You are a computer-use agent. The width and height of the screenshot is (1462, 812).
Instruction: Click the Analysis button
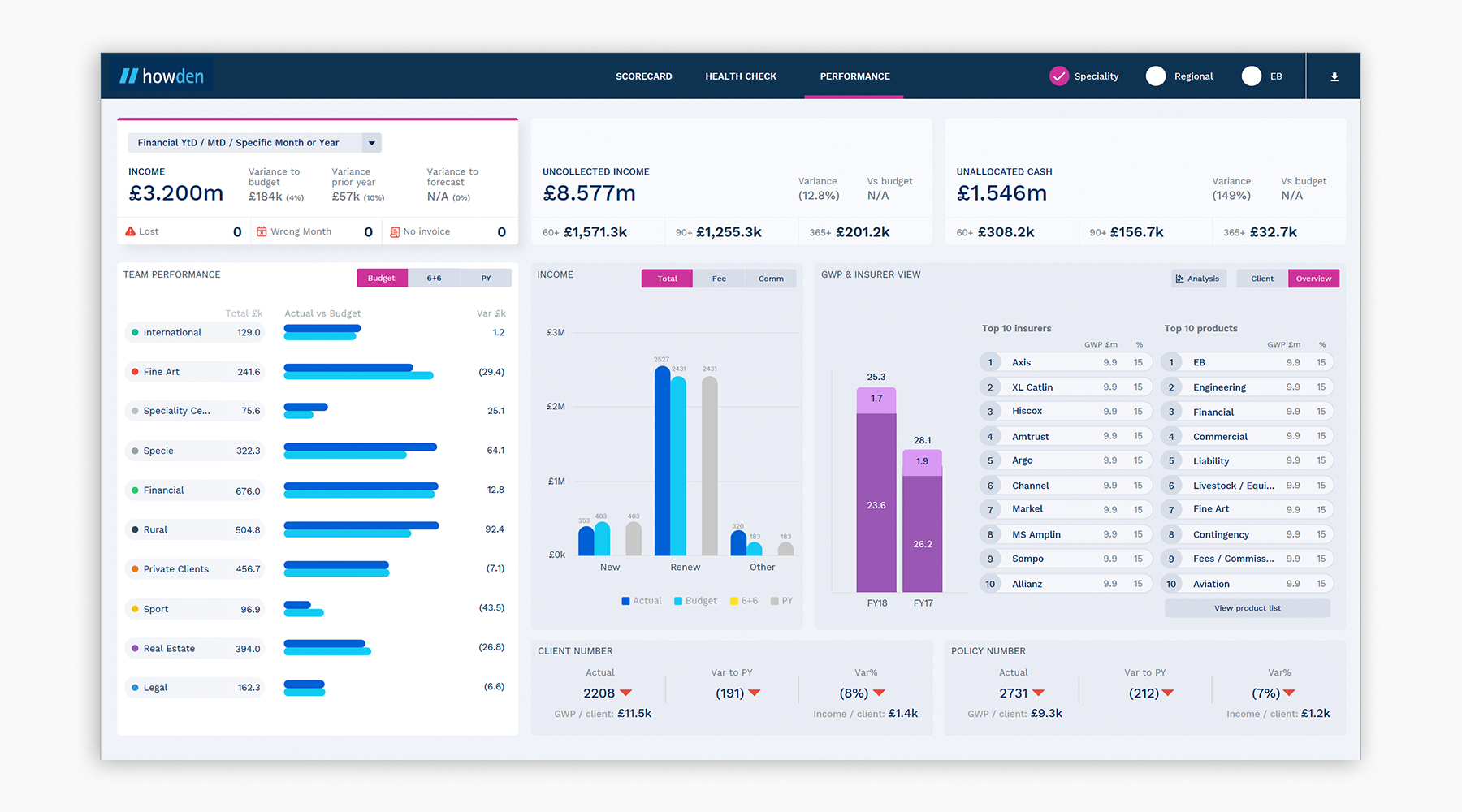(x=1199, y=279)
